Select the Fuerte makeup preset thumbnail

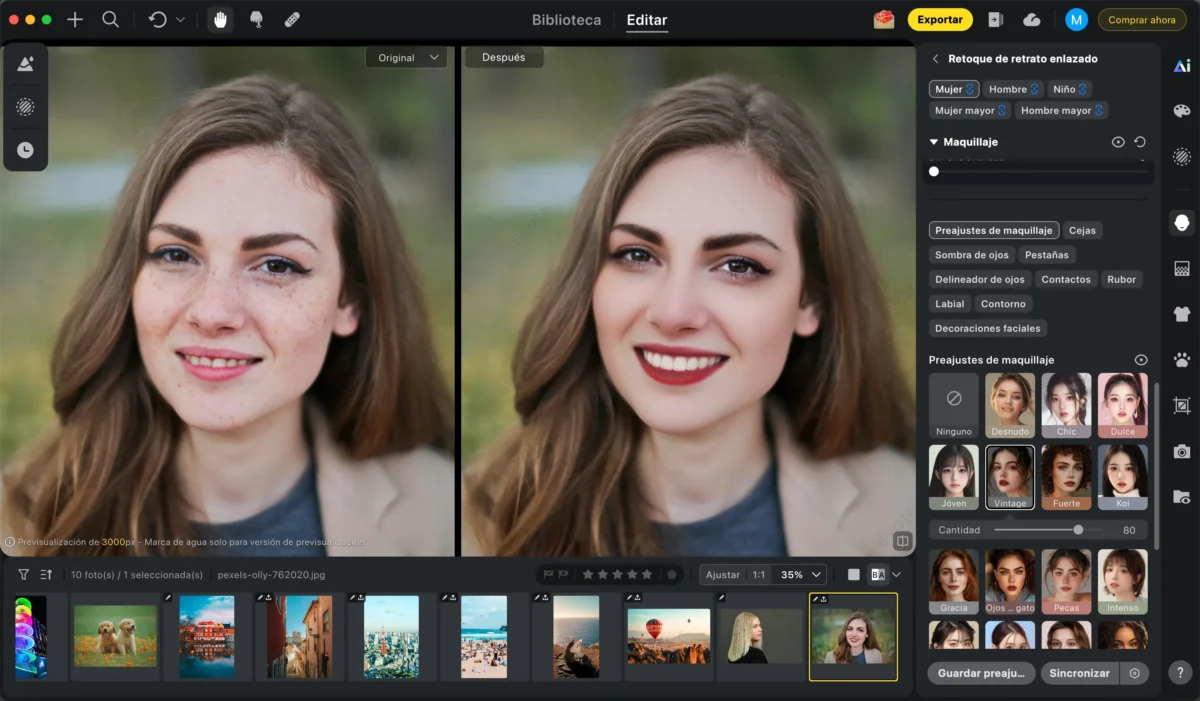pyautogui.click(x=1066, y=477)
